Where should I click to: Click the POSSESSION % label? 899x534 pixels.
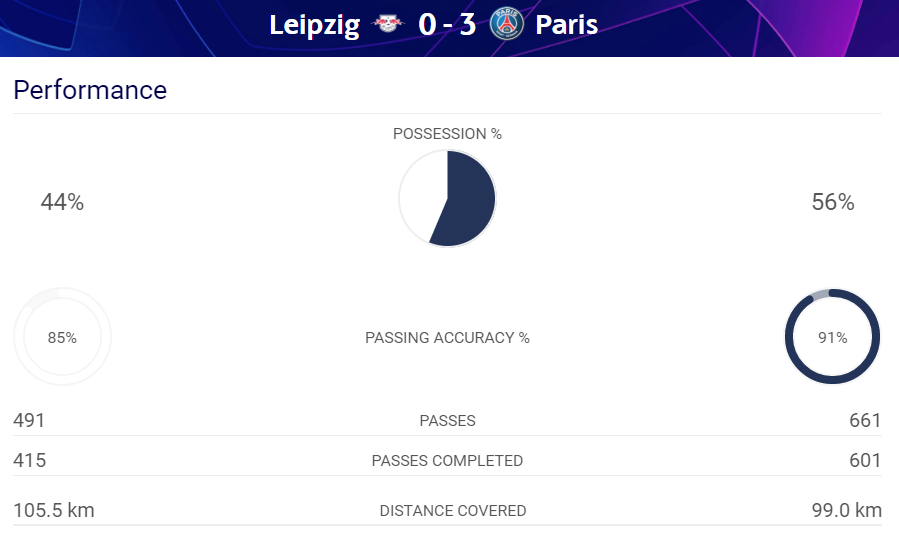coord(447,134)
